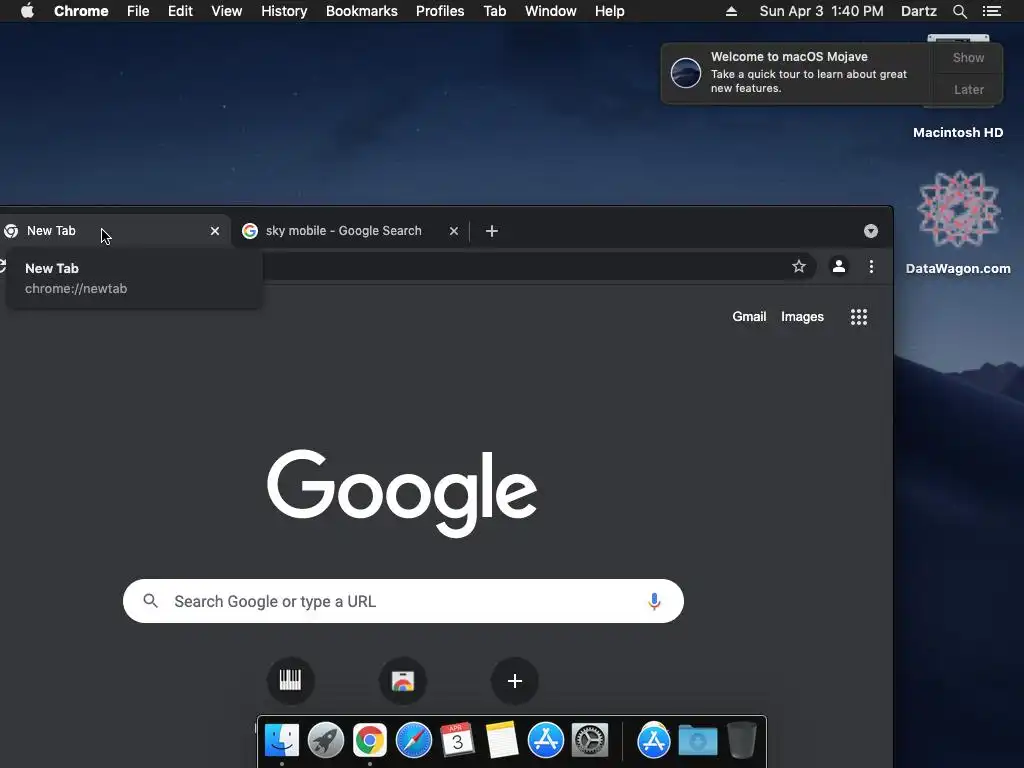Click the Dartz user name in menu bar

918,11
